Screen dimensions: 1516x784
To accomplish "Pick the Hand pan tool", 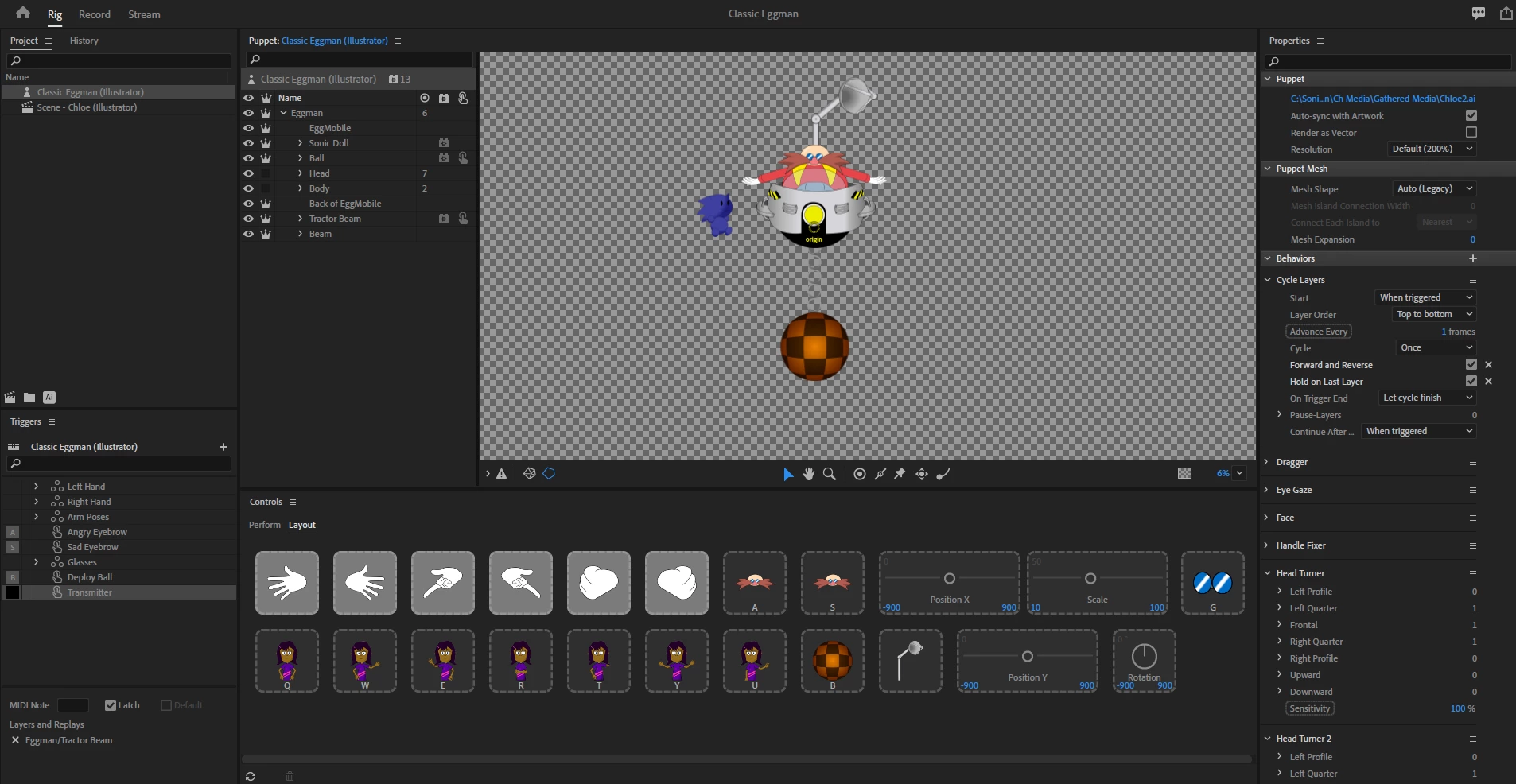I will (809, 474).
